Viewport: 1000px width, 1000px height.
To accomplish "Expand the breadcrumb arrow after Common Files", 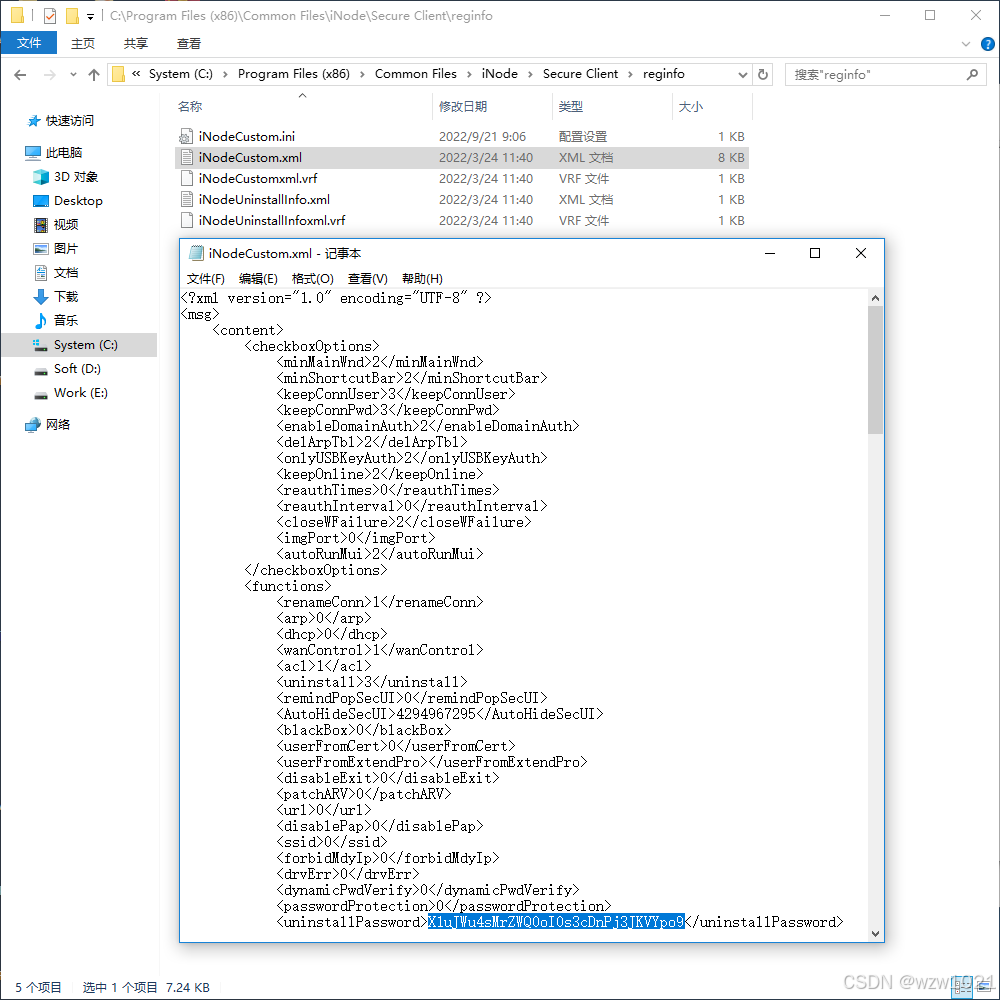I will 469,75.
